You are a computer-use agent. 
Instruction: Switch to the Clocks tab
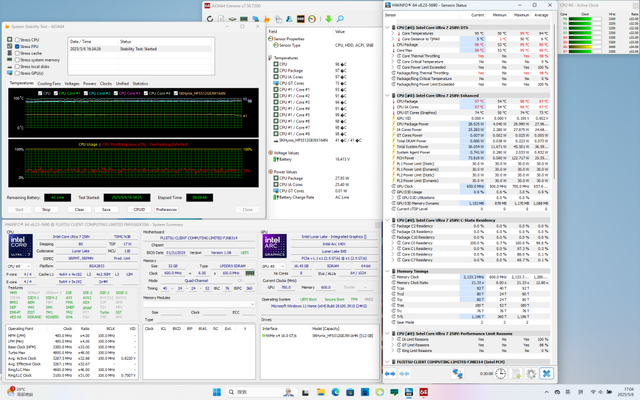point(106,83)
